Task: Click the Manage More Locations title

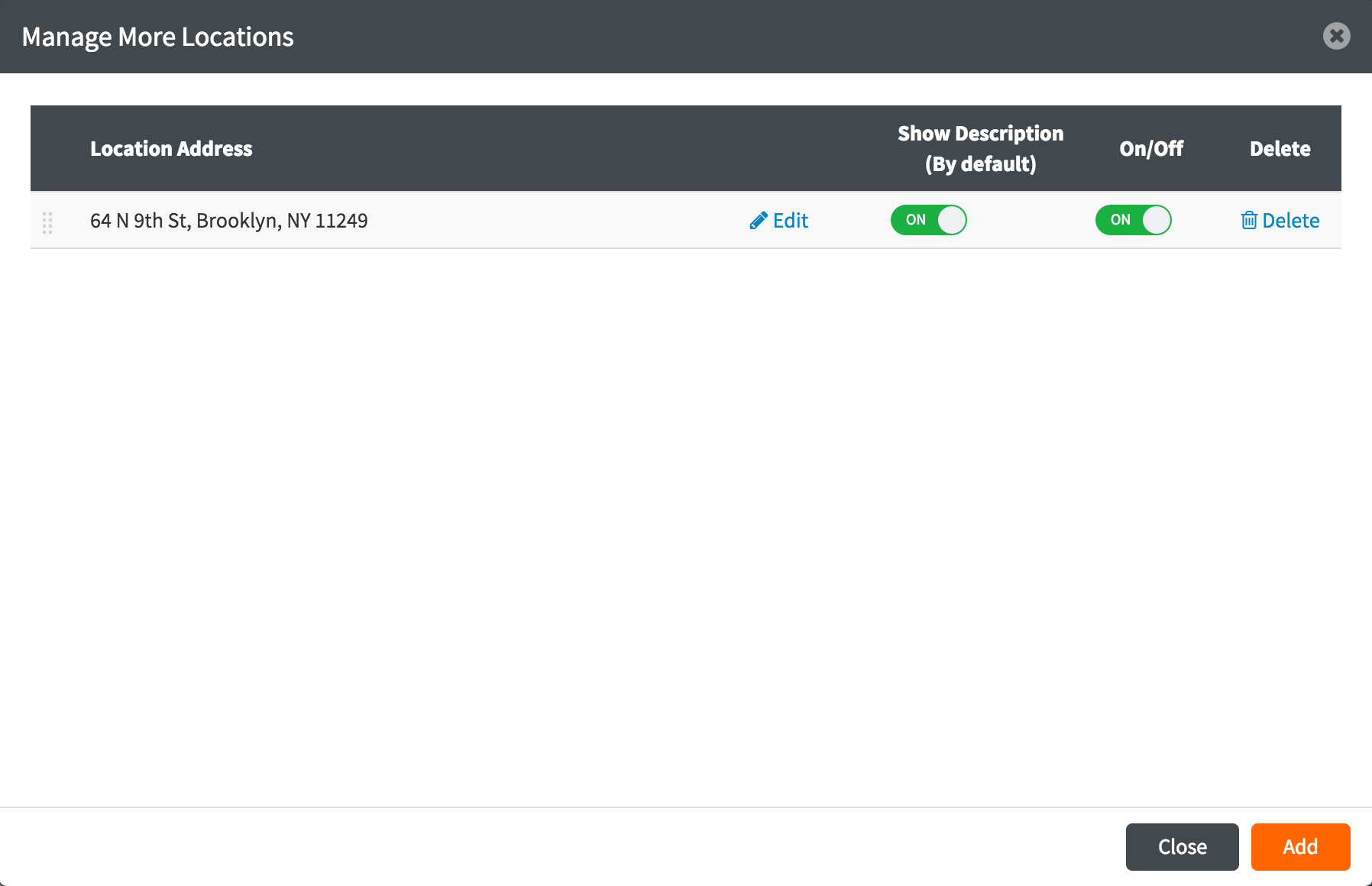Action: point(157,37)
